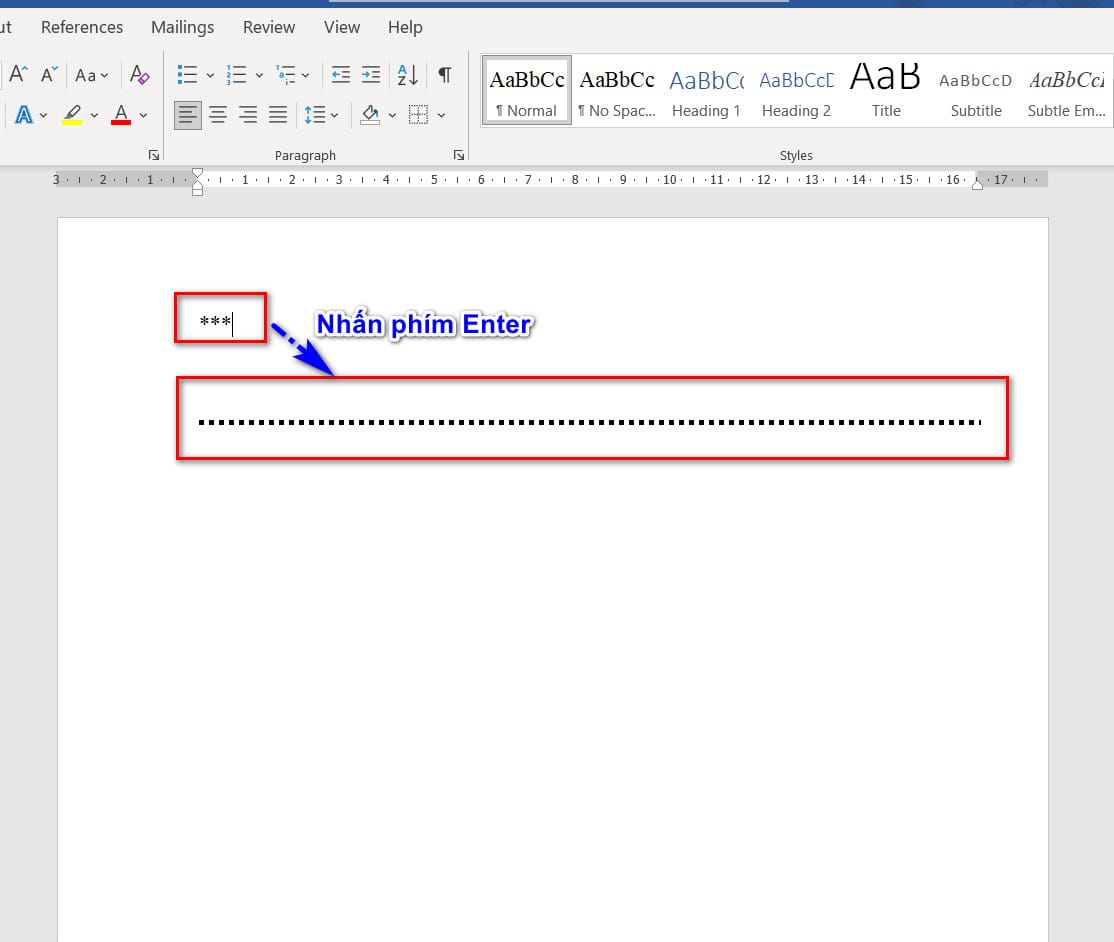Sort the text alphabetically
The height and width of the screenshot is (942, 1114).
click(407, 75)
